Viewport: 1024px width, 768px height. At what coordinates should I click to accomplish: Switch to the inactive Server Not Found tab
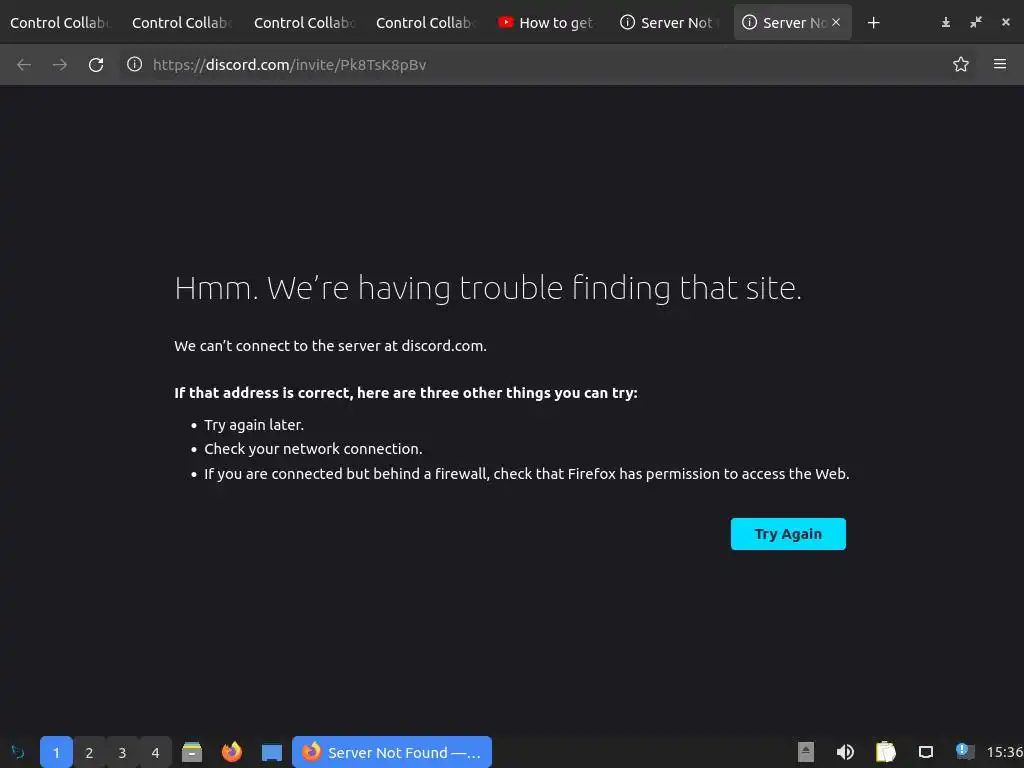669,23
